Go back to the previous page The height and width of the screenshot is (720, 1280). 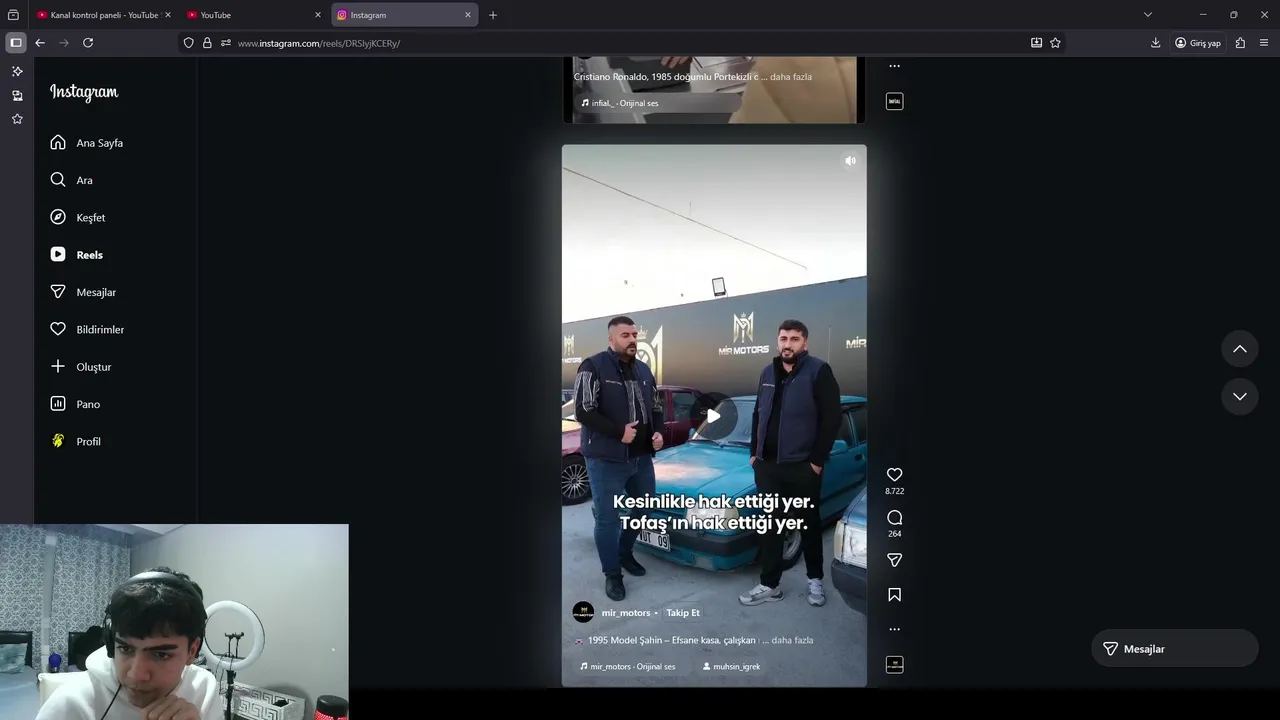pos(40,43)
